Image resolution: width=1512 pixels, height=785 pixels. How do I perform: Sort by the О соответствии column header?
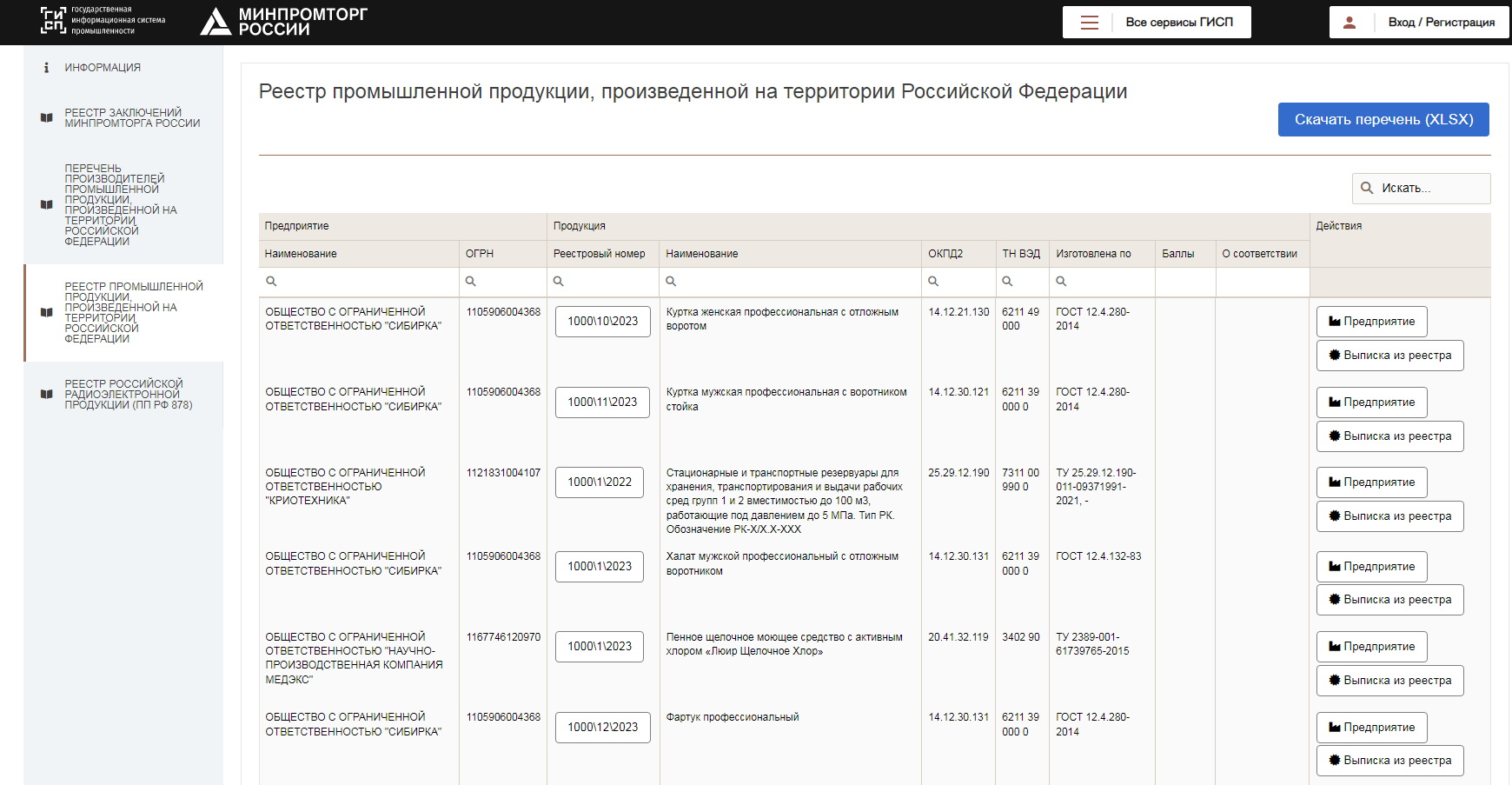[x=1263, y=254]
